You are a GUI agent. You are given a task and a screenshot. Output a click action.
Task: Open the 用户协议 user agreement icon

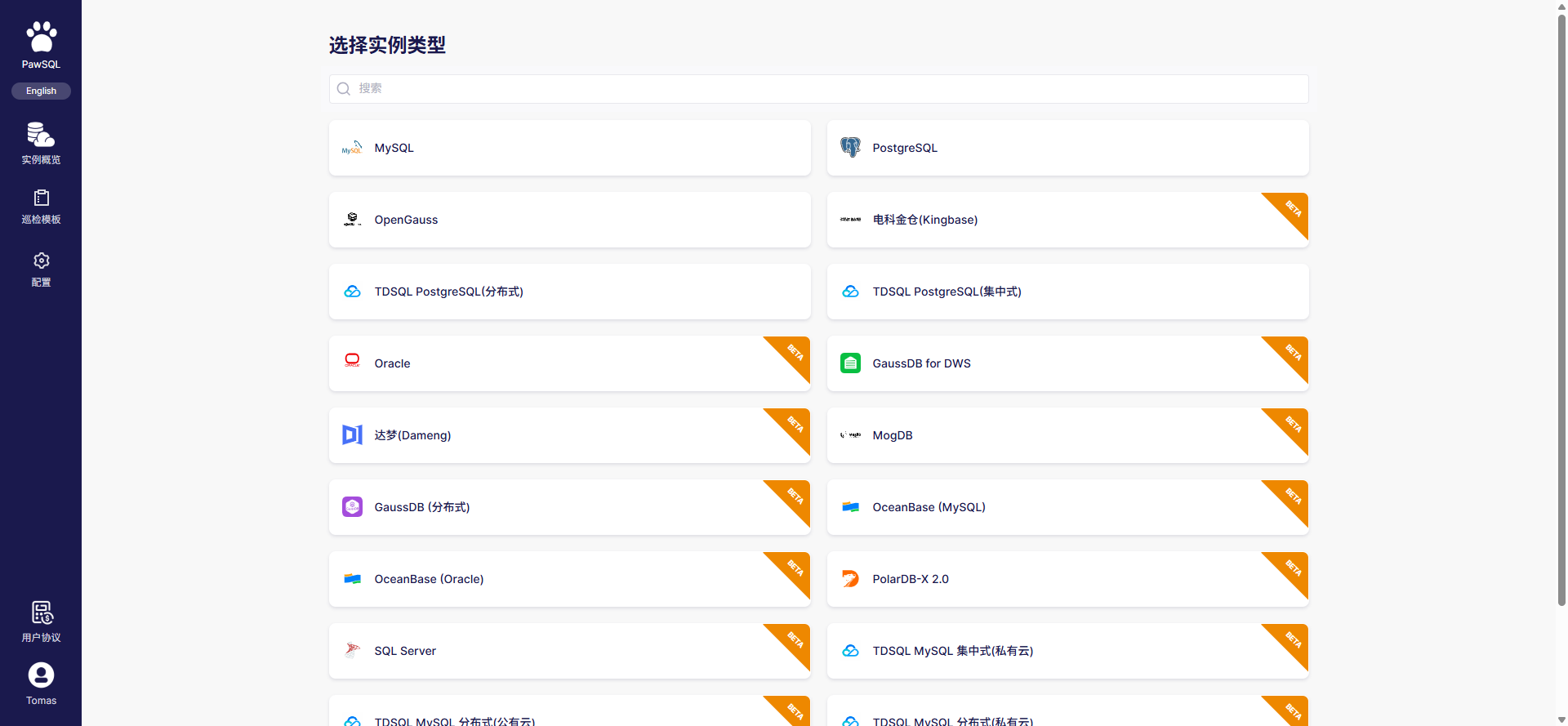[42, 612]
